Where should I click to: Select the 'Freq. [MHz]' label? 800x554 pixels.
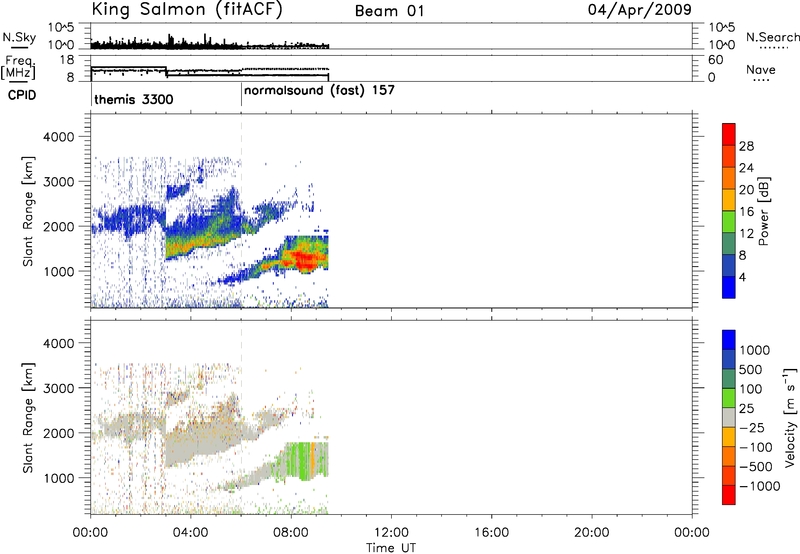click(x=18, y=68)
